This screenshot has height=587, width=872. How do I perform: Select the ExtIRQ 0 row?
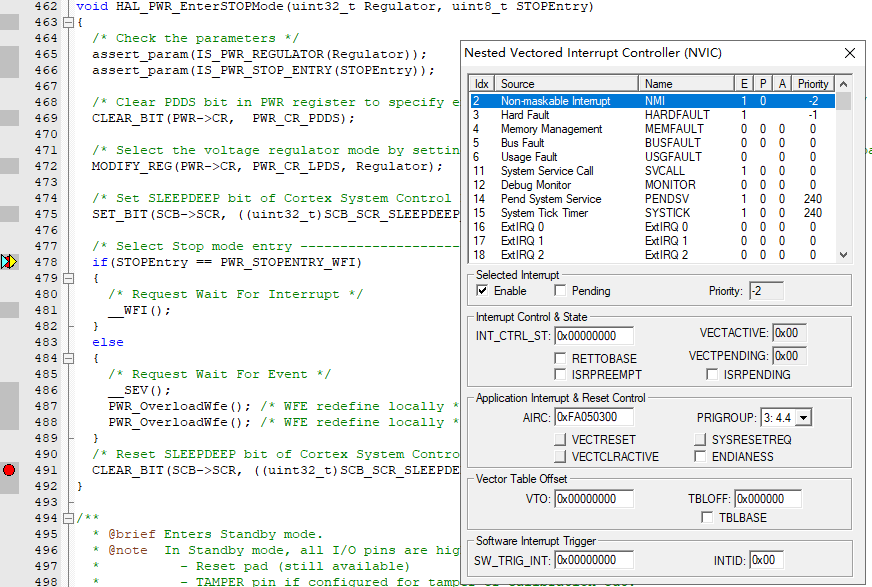coord(652,227)
